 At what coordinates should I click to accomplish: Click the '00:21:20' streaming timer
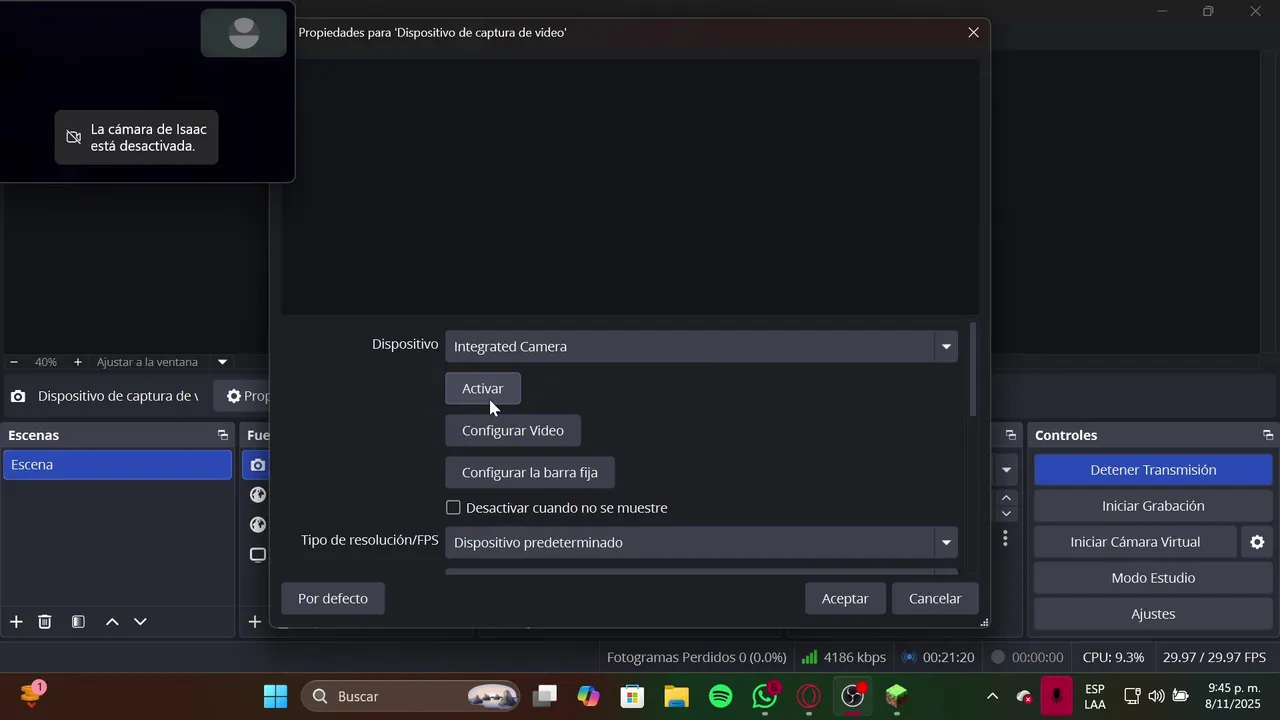[x=938, y=657]
